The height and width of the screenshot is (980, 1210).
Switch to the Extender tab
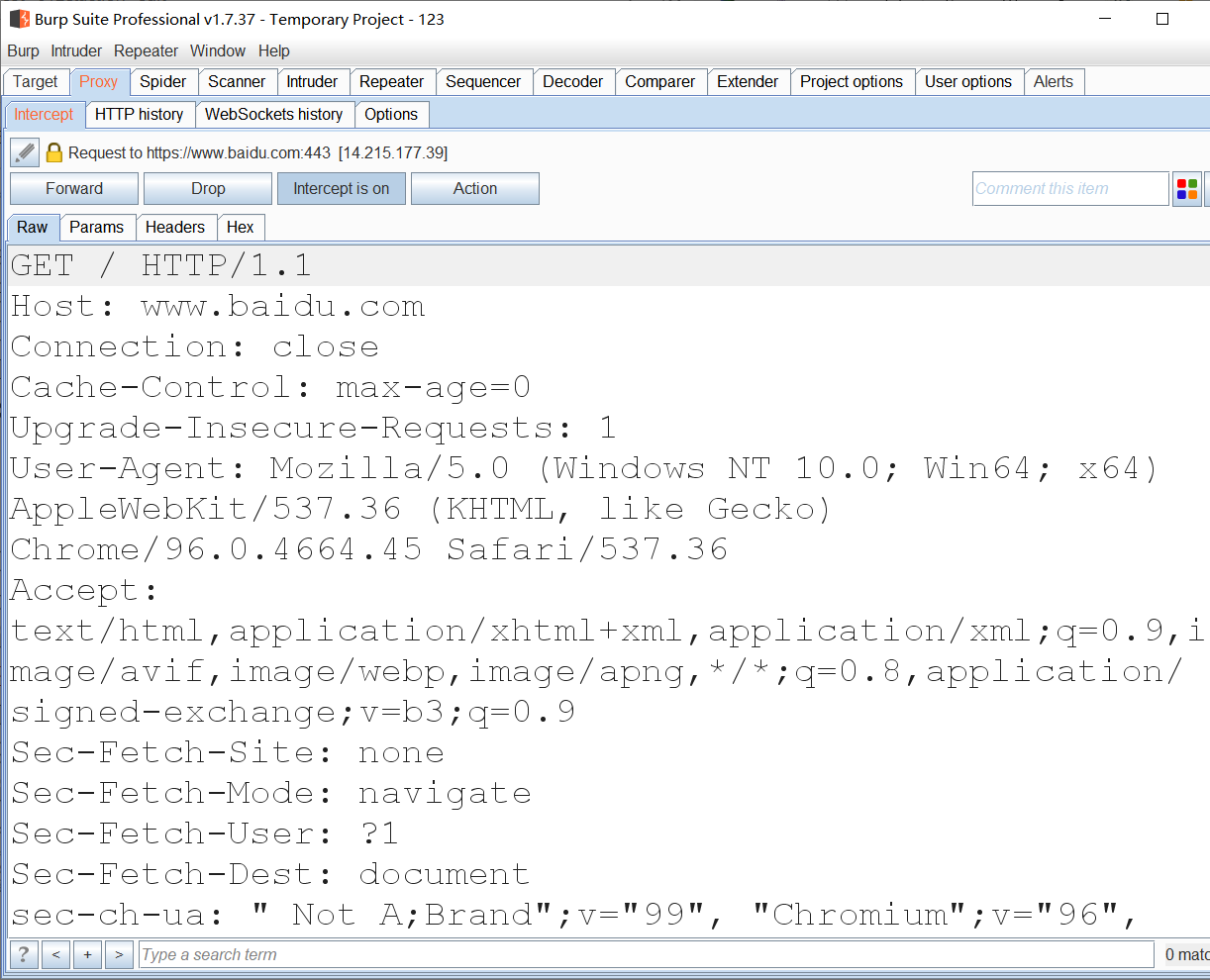(x=748, y=81)
